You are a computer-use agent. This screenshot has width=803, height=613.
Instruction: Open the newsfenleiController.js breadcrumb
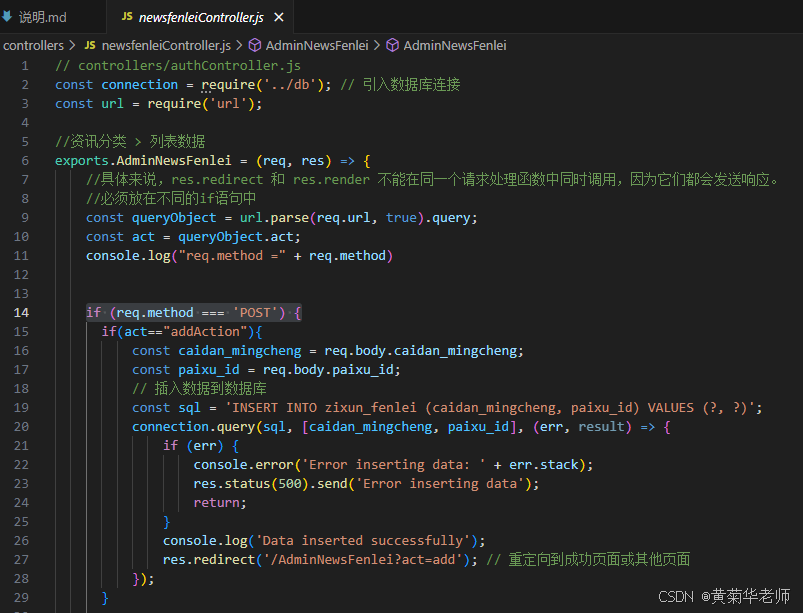click(166, 46)
